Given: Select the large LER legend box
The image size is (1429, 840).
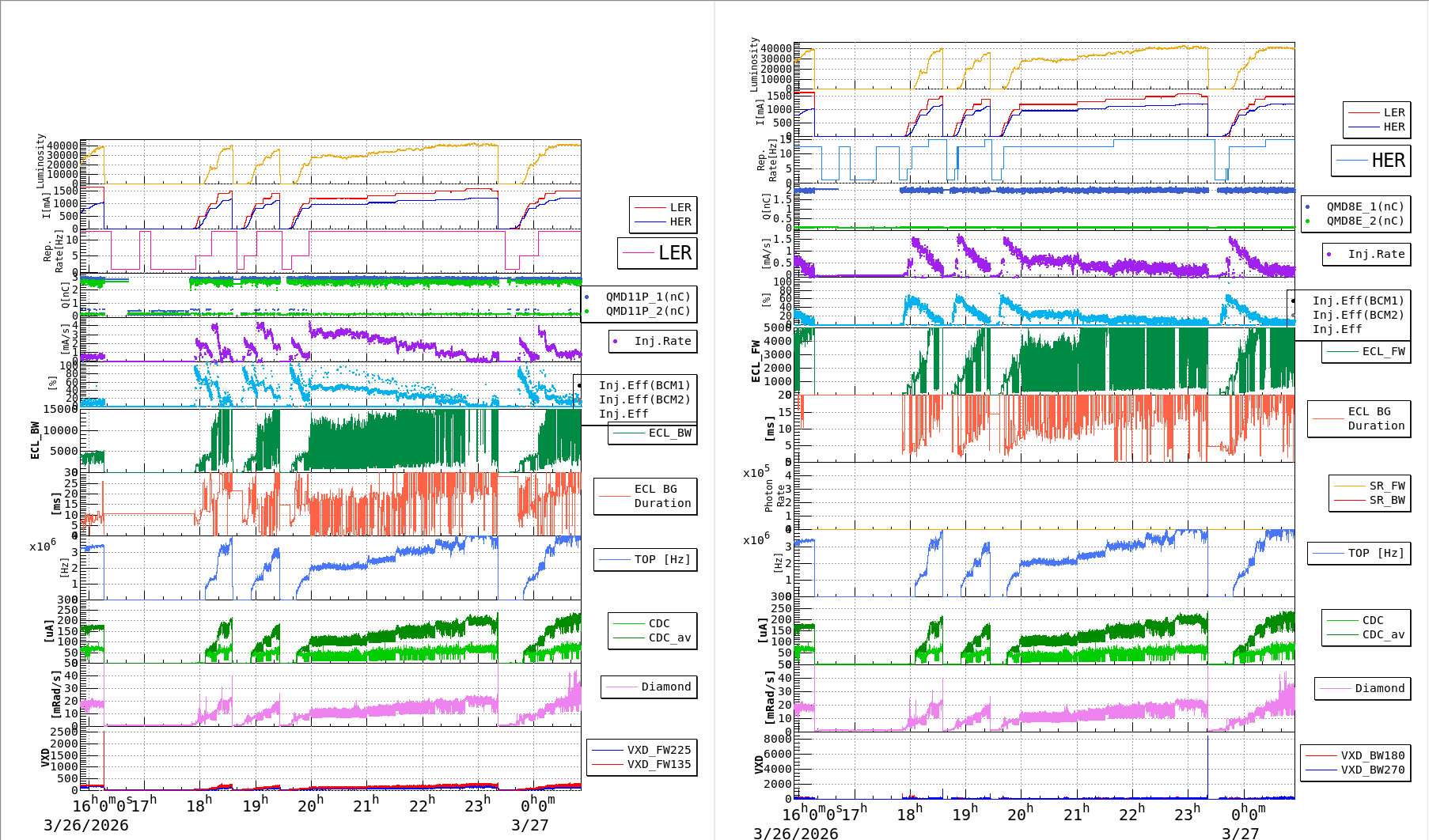Looking at the screenshot, I should point(657,253).
